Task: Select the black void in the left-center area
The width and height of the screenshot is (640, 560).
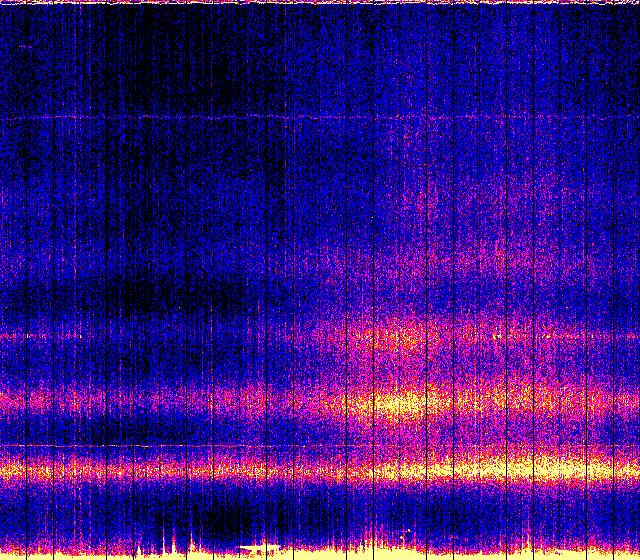Action: click(170, 292)
